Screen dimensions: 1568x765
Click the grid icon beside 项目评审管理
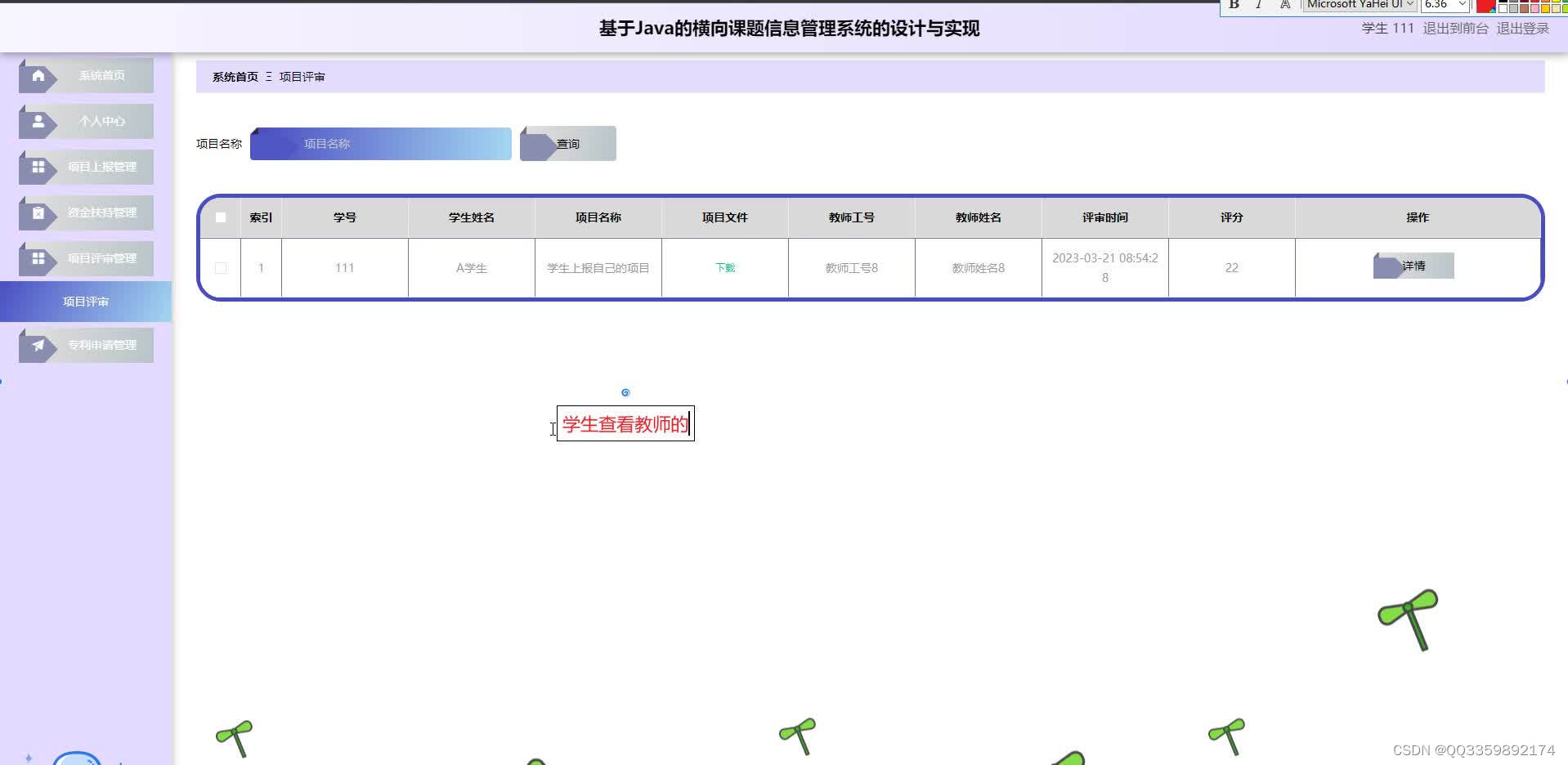[38, 258]
